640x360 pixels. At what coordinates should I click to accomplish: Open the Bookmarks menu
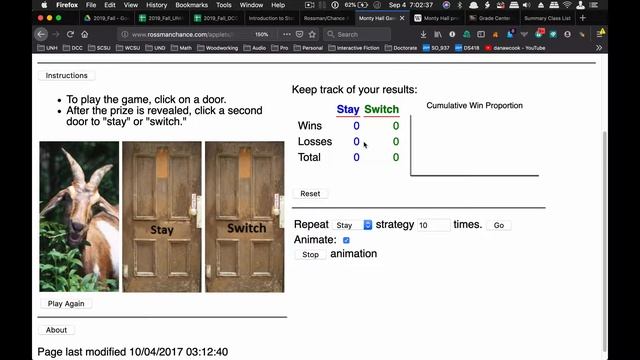click(191, 5)
